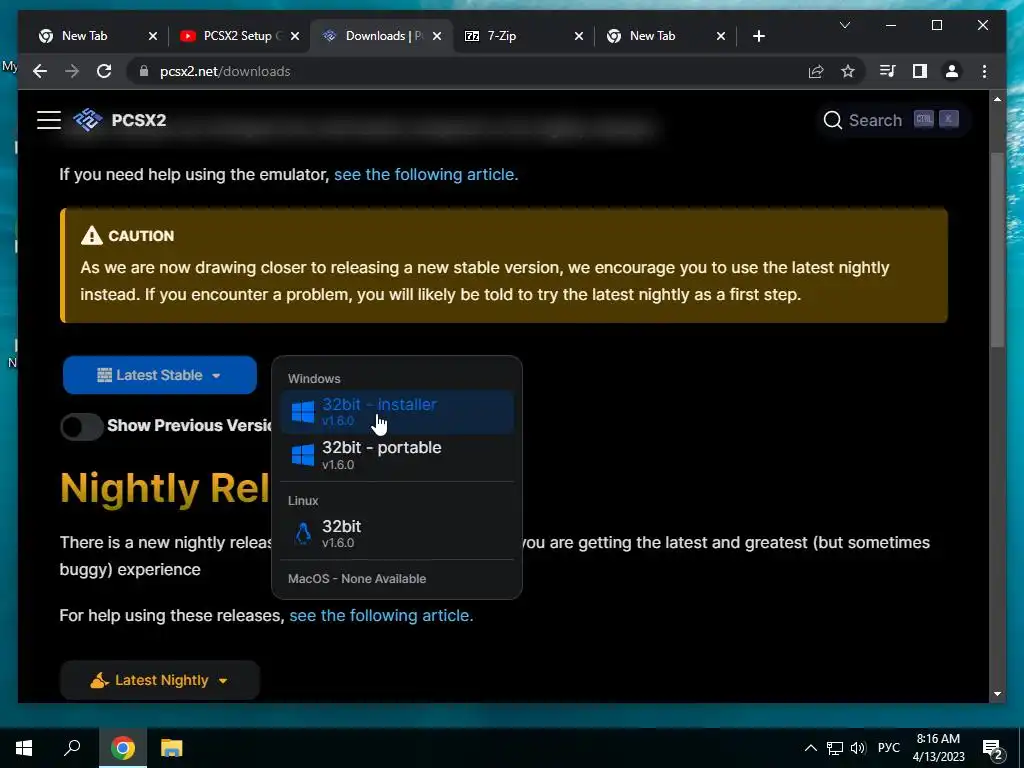The image size is (1024, 768).
Task: Click the page scrollbar thumb
Action: tap(997, 249)
